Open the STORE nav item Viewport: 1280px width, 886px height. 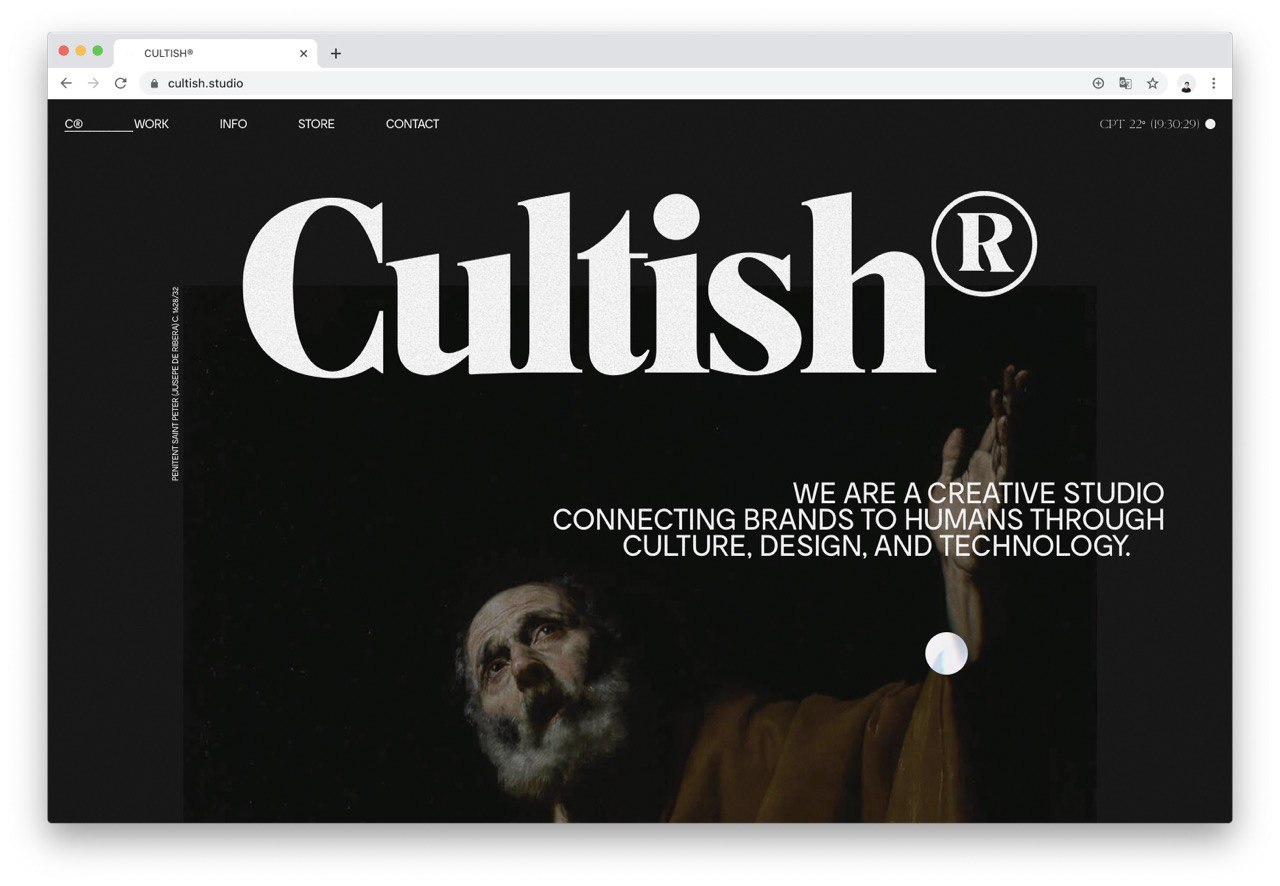(316, 124)
